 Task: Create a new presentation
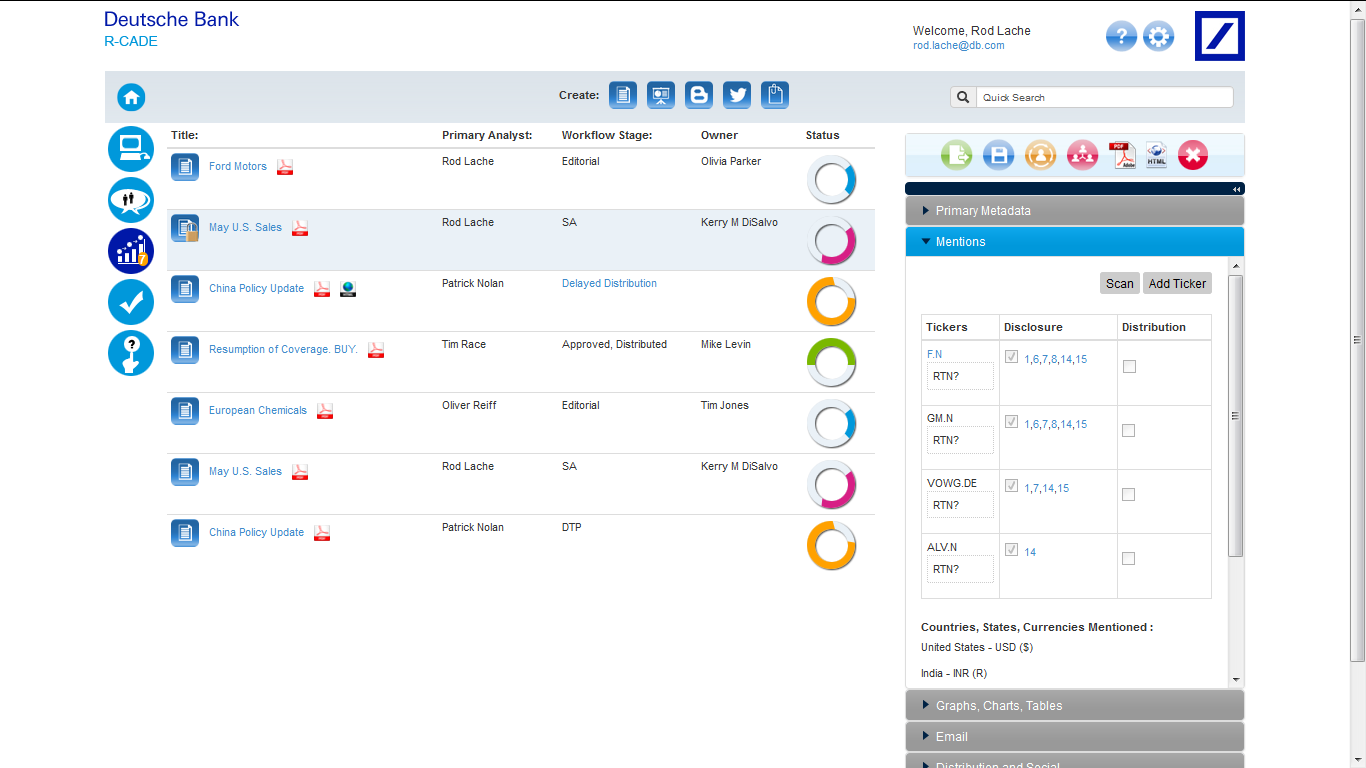click(661, 95)
